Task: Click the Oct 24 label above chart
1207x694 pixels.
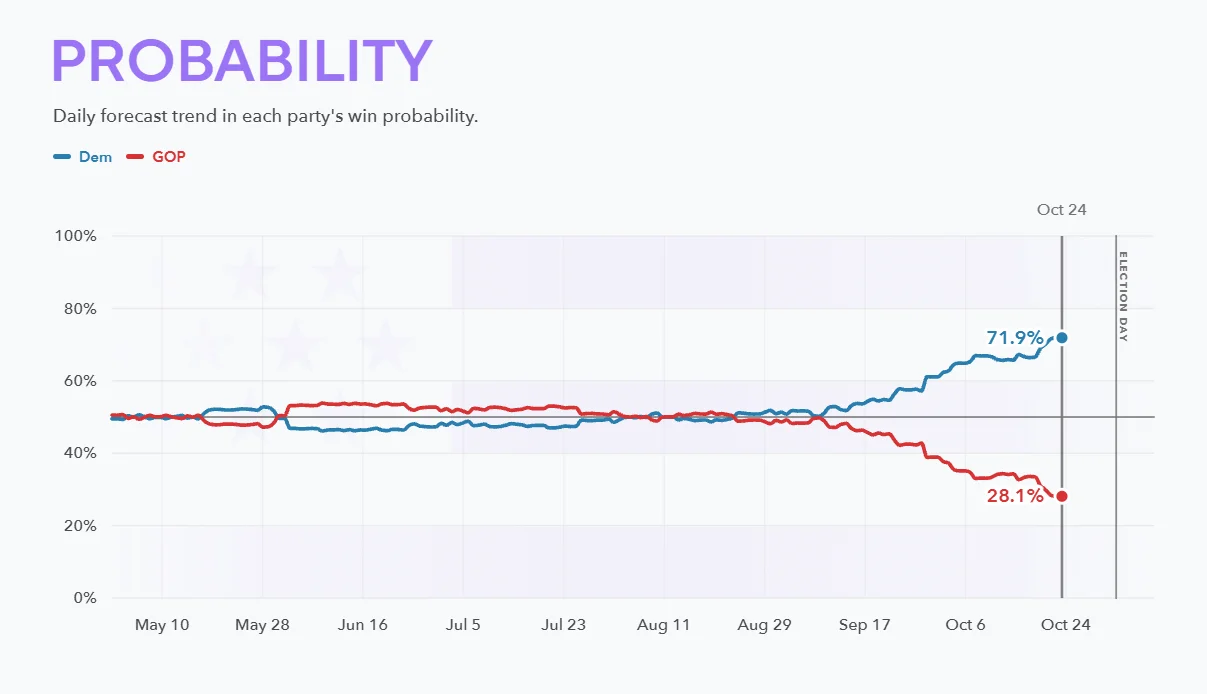Action: [x=1062, y=210]
